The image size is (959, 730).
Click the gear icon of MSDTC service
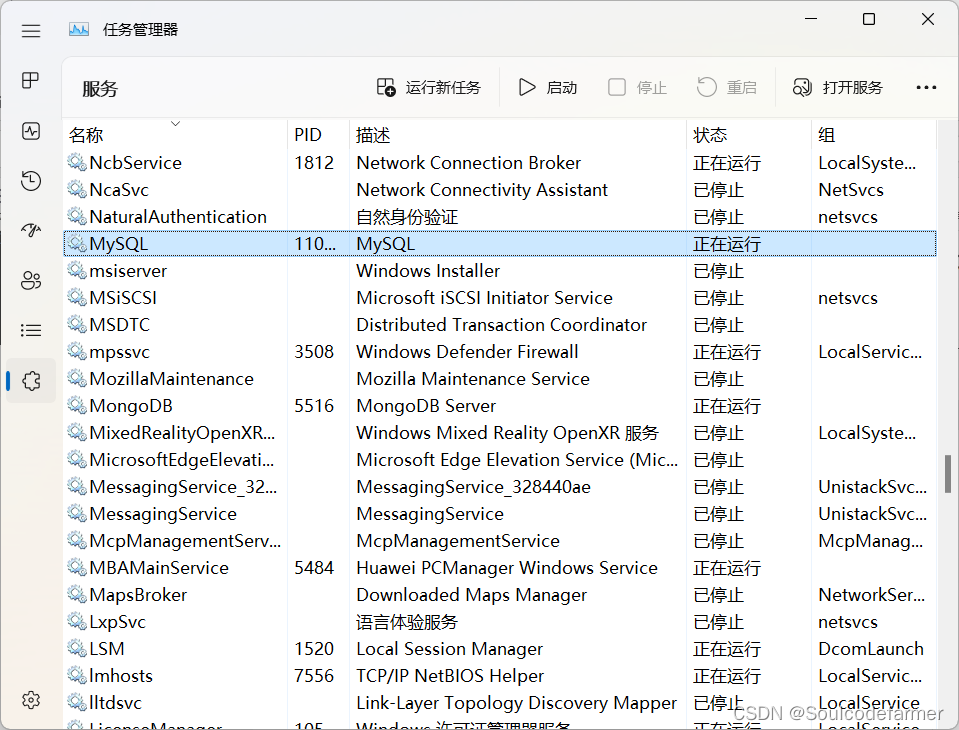77,324
